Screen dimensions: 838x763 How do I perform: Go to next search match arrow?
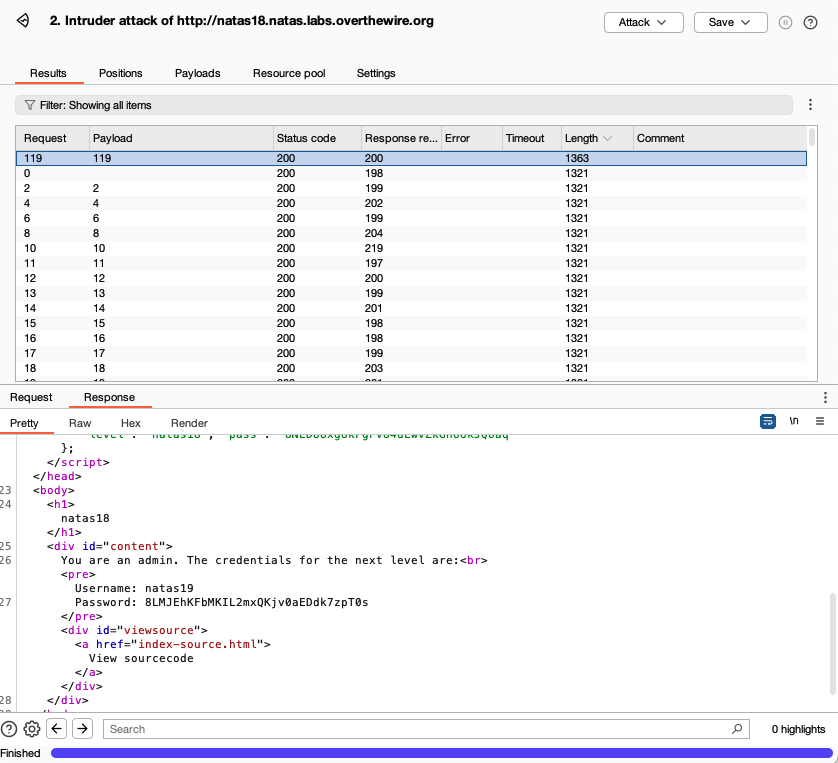pos(82,729)
